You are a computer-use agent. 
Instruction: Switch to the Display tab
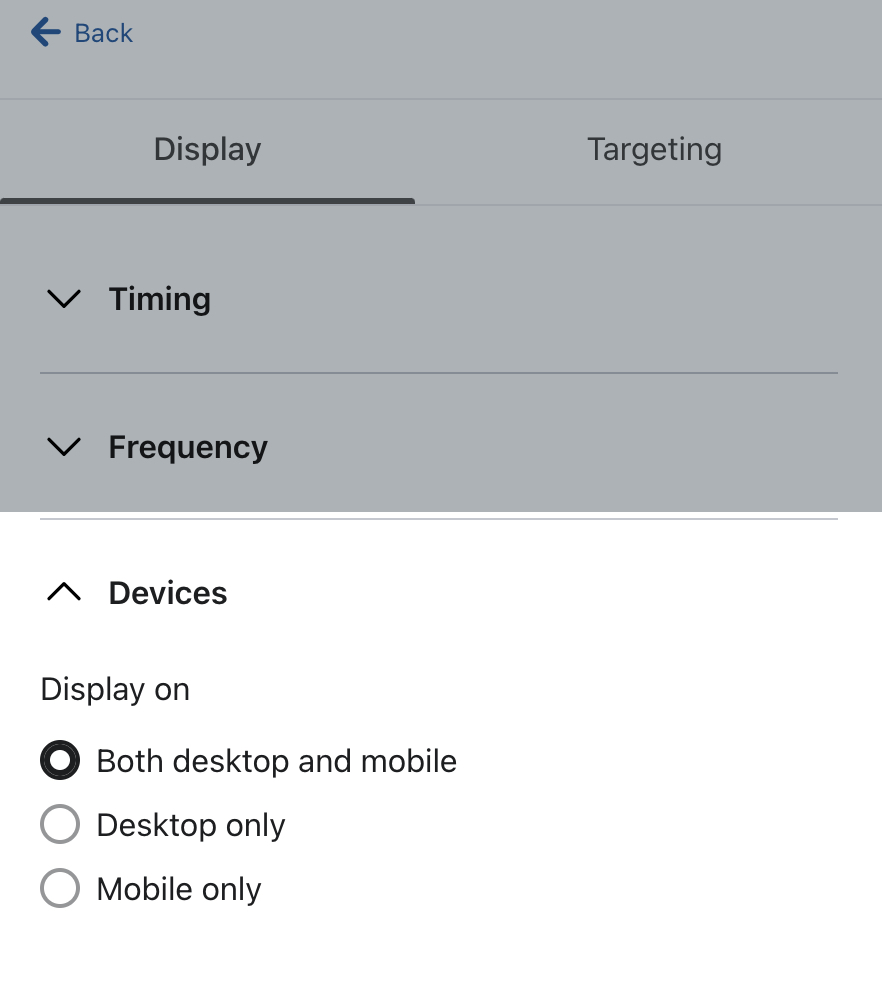(207, 150)
